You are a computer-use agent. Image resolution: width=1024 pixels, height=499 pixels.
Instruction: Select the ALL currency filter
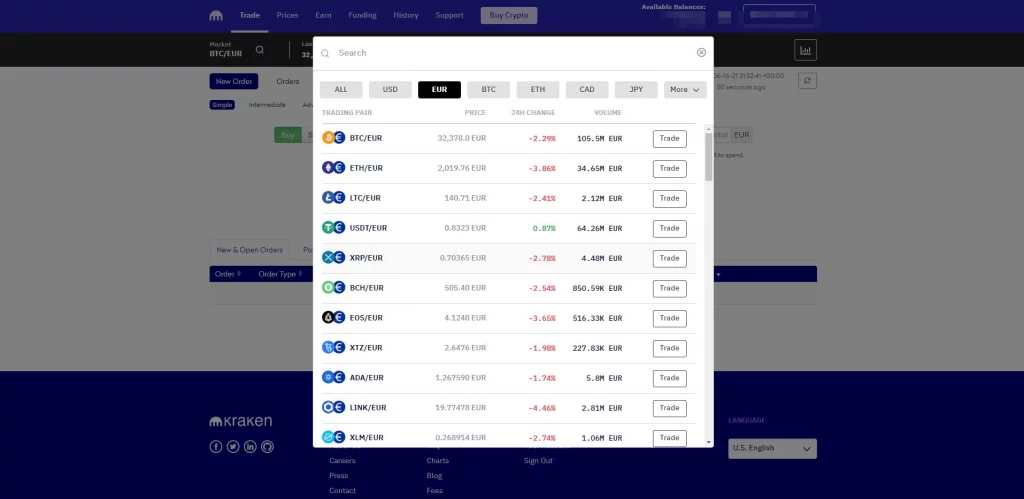click(341, 89)
